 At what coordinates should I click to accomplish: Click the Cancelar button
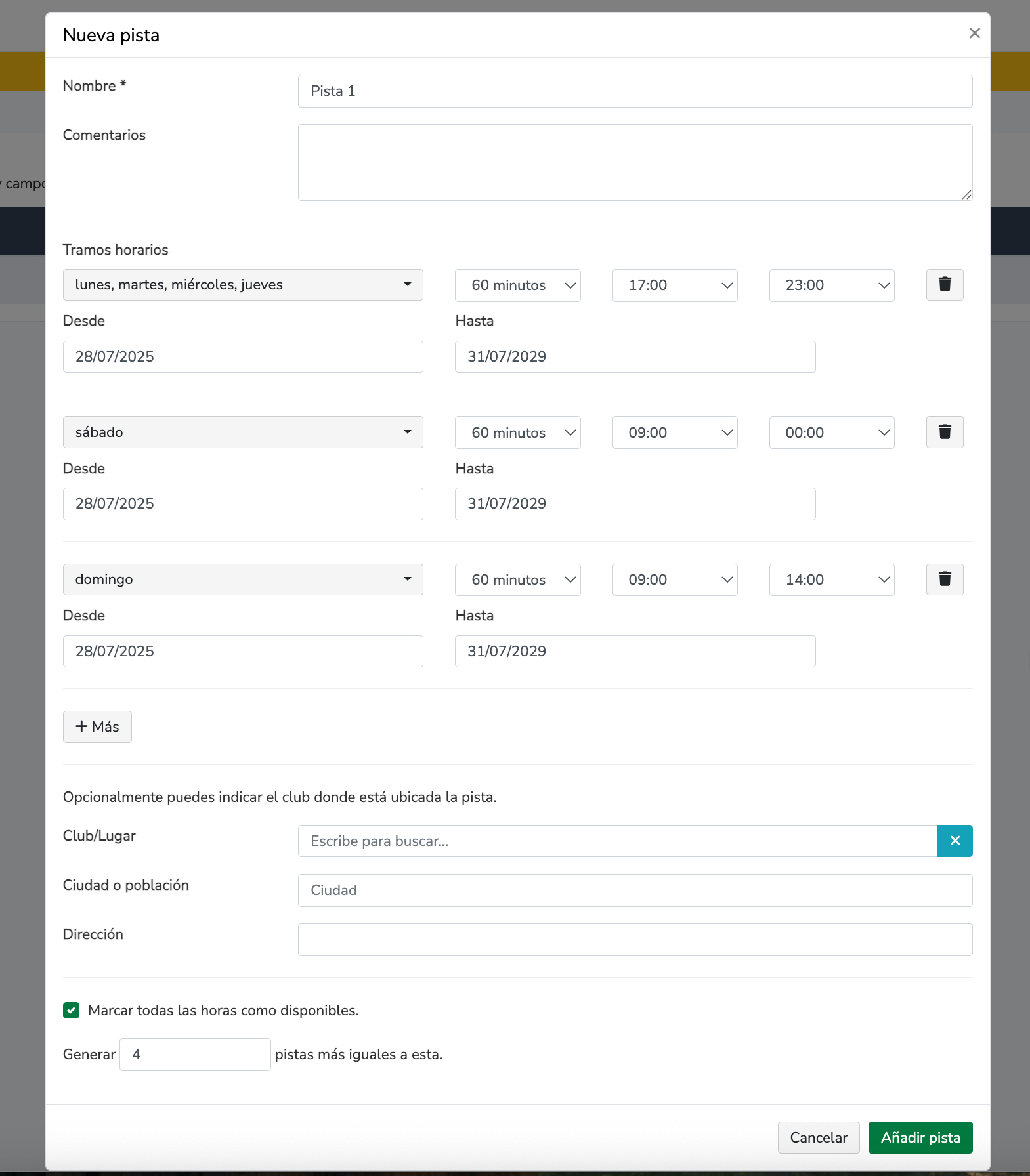point(818,1137)
